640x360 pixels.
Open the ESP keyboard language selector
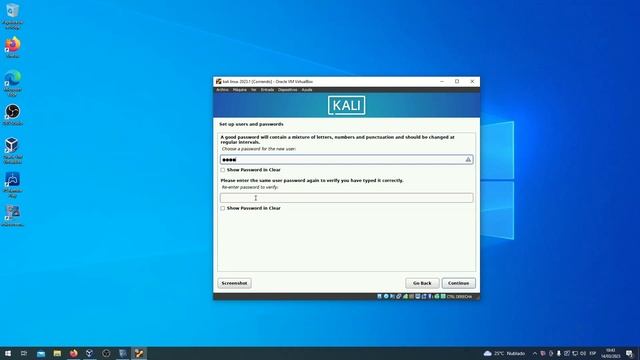tap(593, 353)
